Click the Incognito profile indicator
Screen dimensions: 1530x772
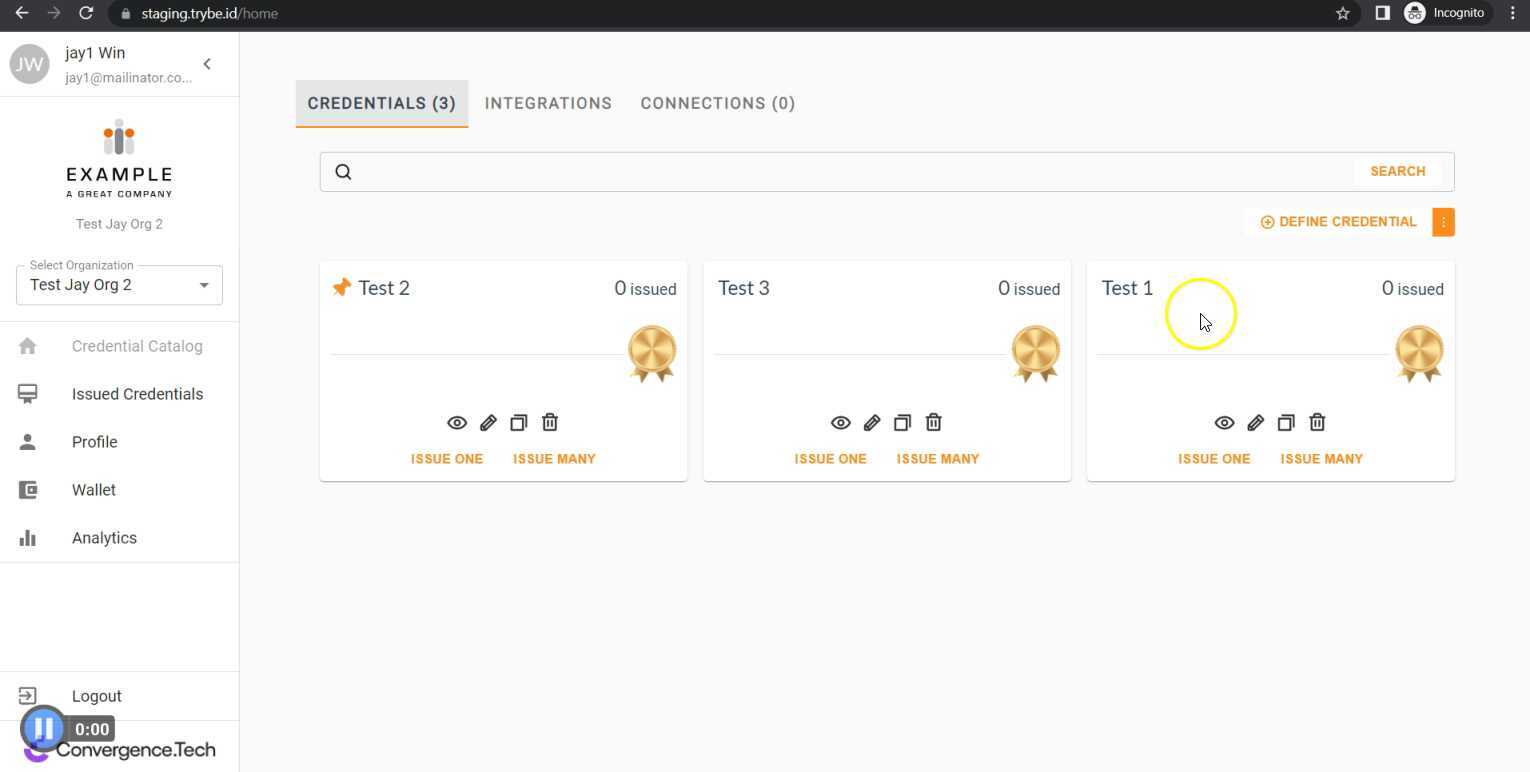[x=1445, y=13]
